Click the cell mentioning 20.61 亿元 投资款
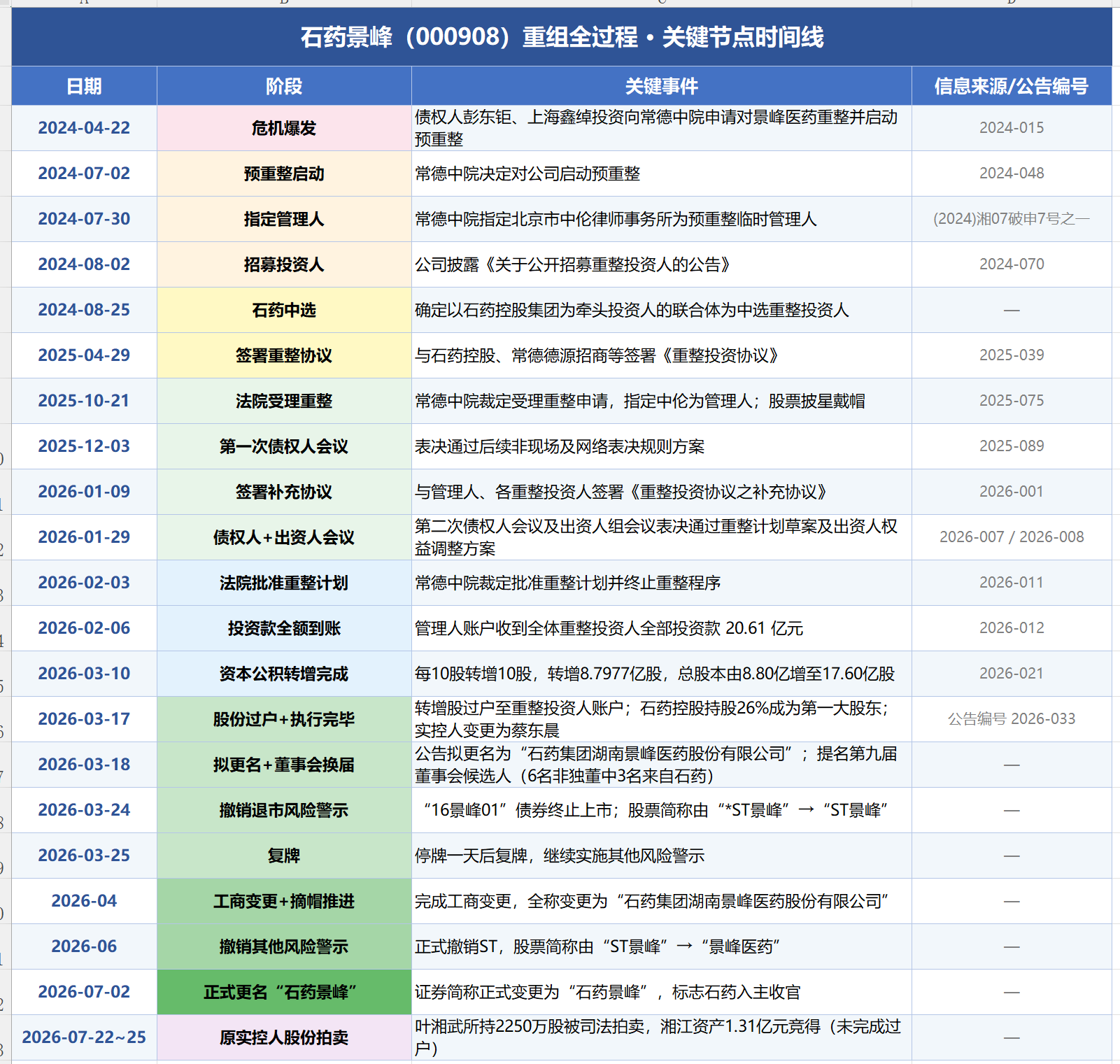The image size is (1120, 1064). (x=662, y=628)
